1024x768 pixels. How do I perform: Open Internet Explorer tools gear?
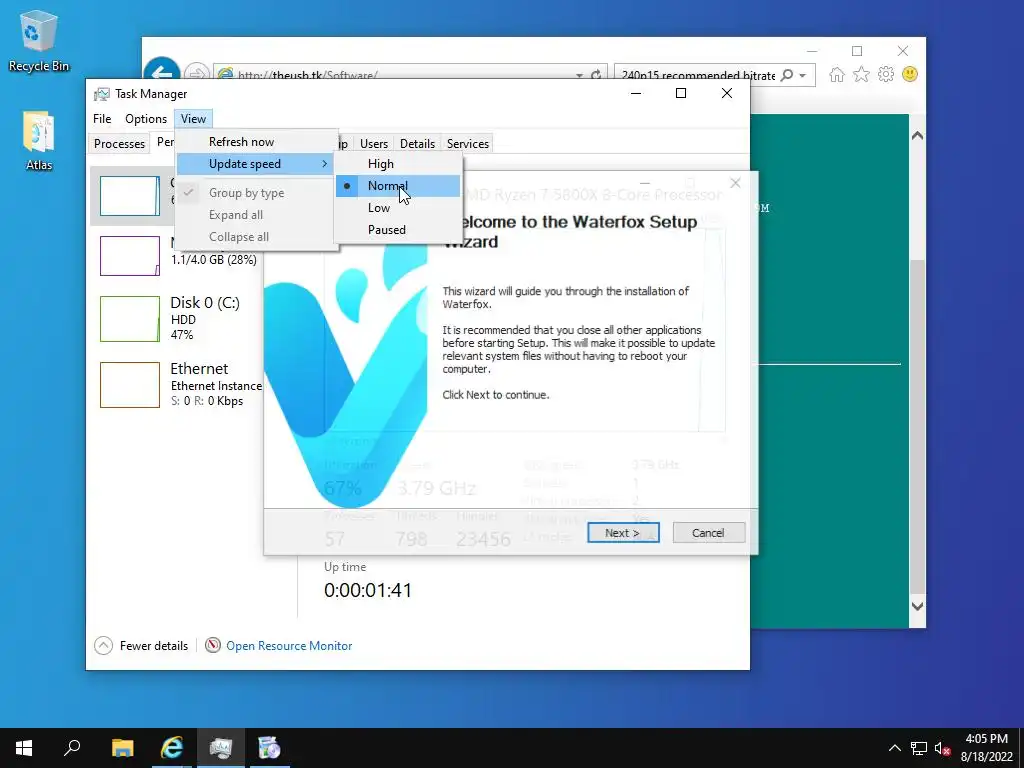click(886, 74)
